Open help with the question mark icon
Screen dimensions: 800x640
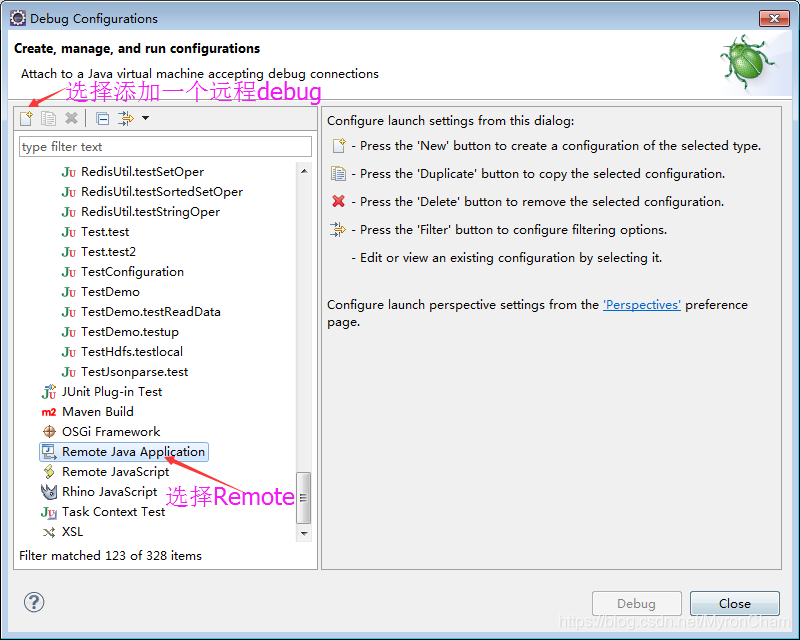(34, 602)
